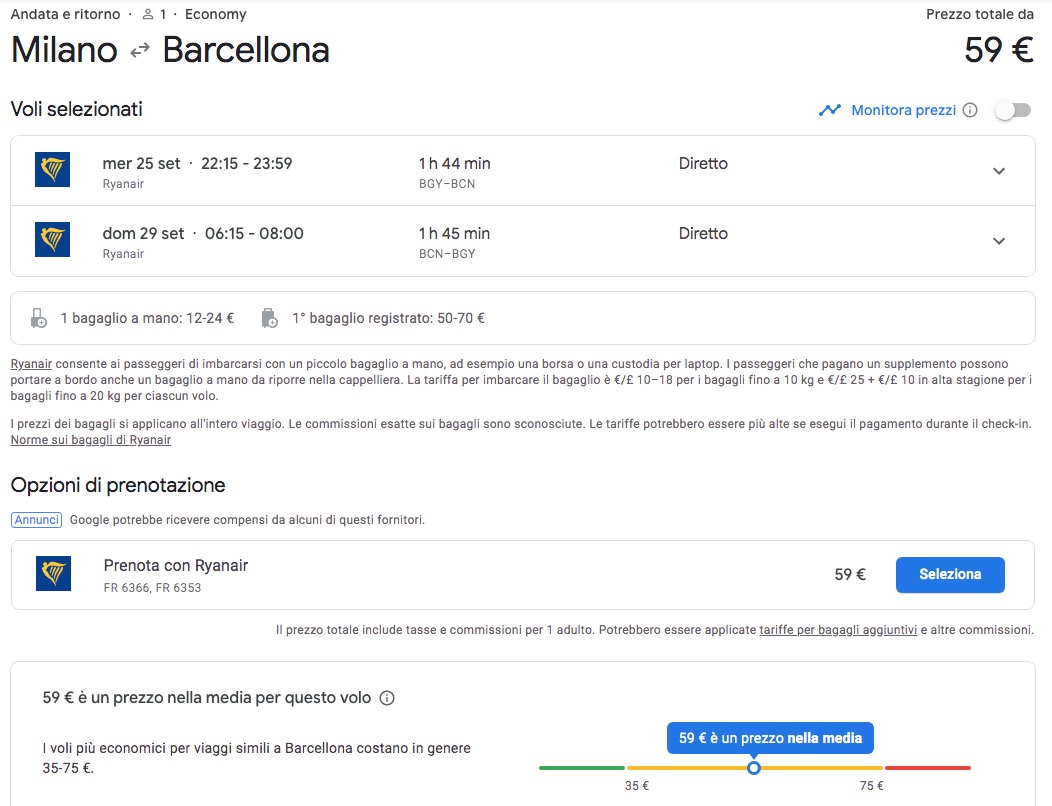Click Ryanair logo on the 29 set flight
The image size is (1052, 806).
(x=52, y=240)
